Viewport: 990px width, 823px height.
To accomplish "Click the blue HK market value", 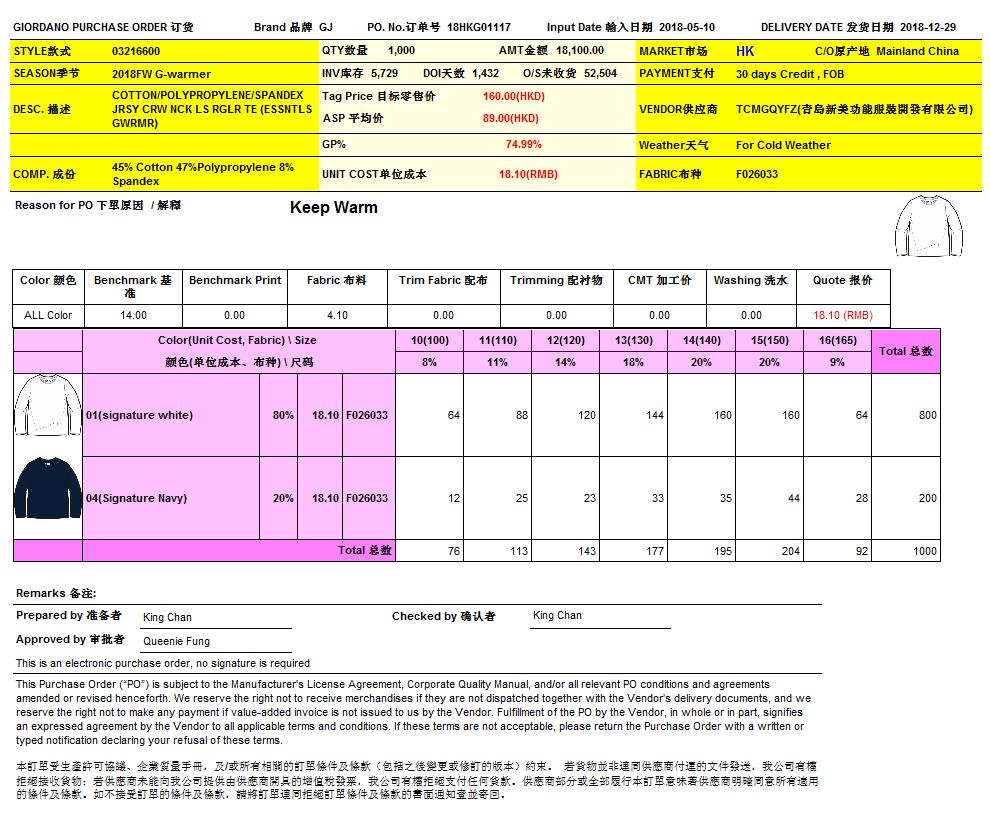I will coord(745,51).
